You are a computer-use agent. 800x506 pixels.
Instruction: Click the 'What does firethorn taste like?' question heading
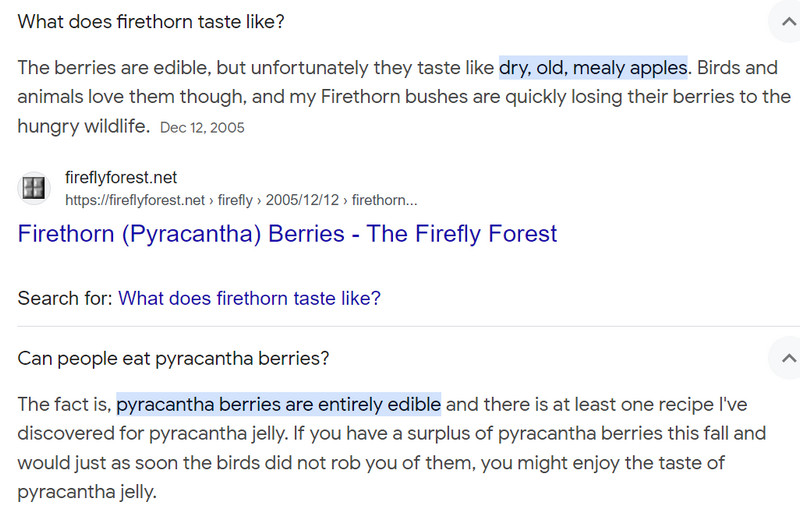[x=157, y=21]
